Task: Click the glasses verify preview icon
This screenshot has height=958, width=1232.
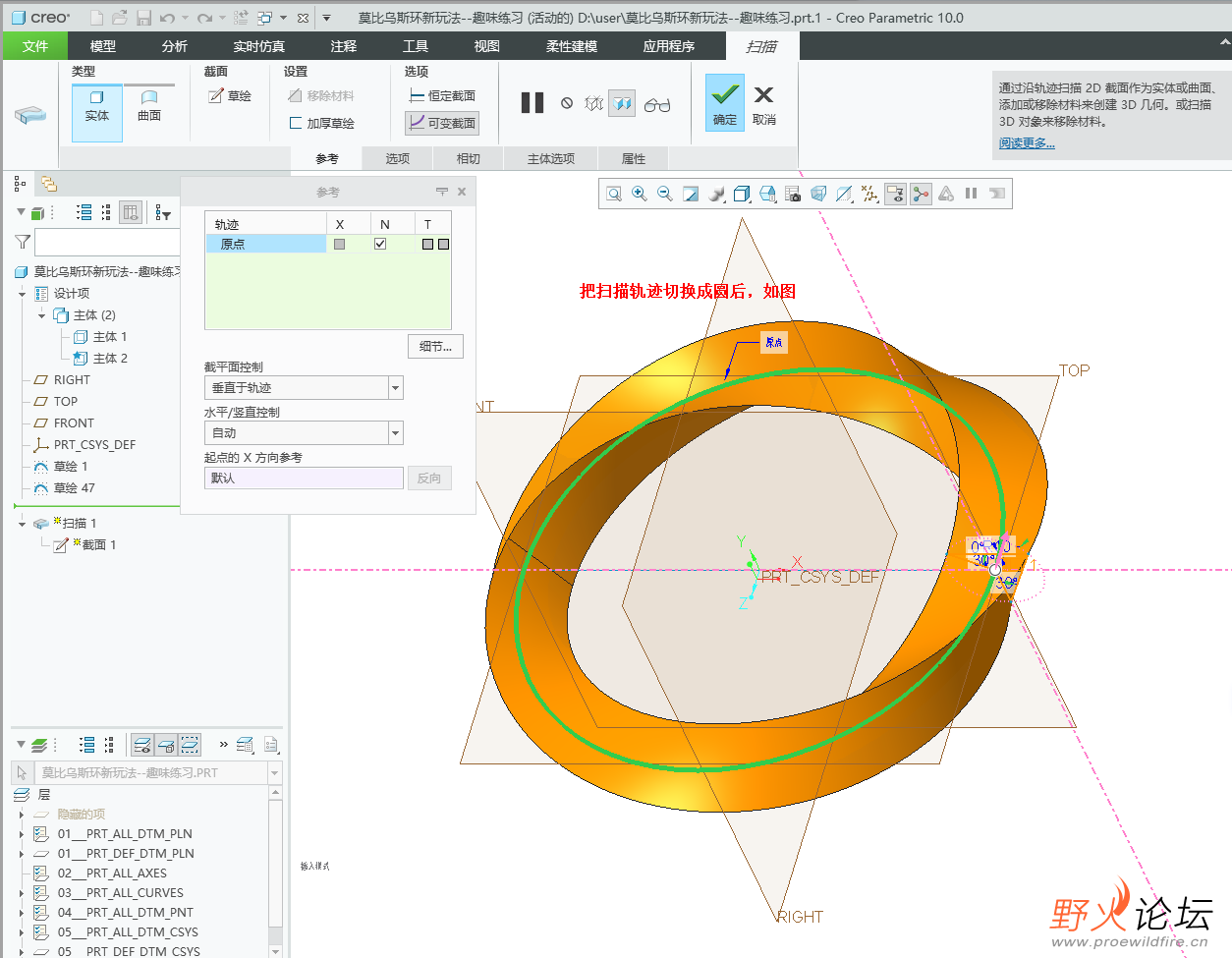Action: pos(657,104)
